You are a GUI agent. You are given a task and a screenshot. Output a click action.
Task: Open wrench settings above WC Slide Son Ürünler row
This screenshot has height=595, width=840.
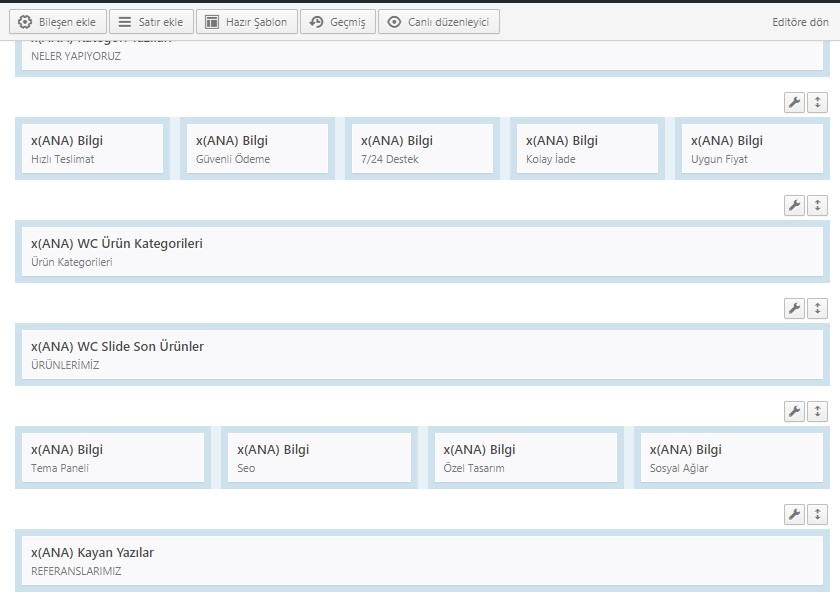[x=794, y=308]
